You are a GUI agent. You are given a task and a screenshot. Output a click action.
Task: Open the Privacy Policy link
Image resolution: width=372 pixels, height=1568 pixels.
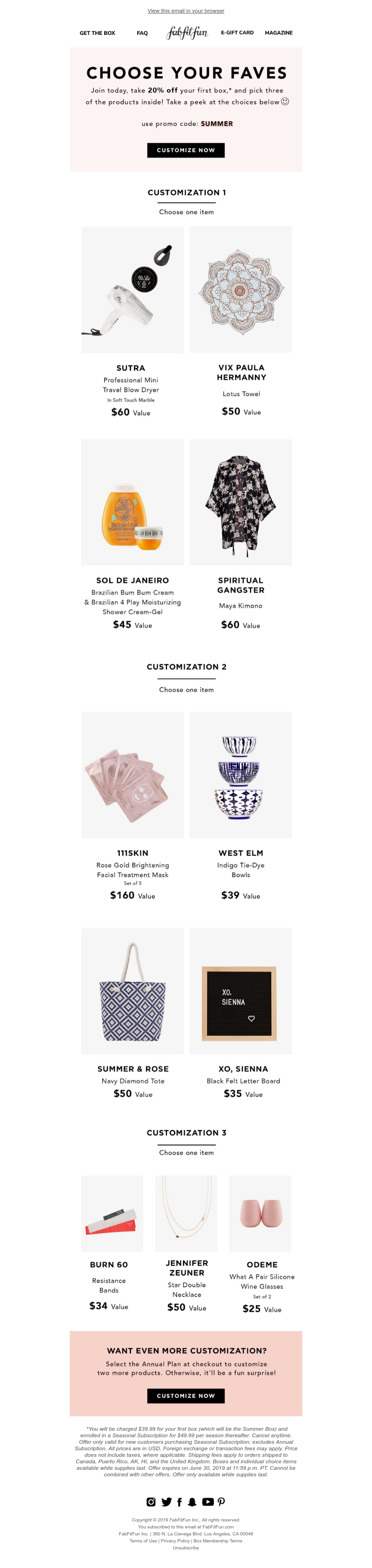coord(176,1541)
